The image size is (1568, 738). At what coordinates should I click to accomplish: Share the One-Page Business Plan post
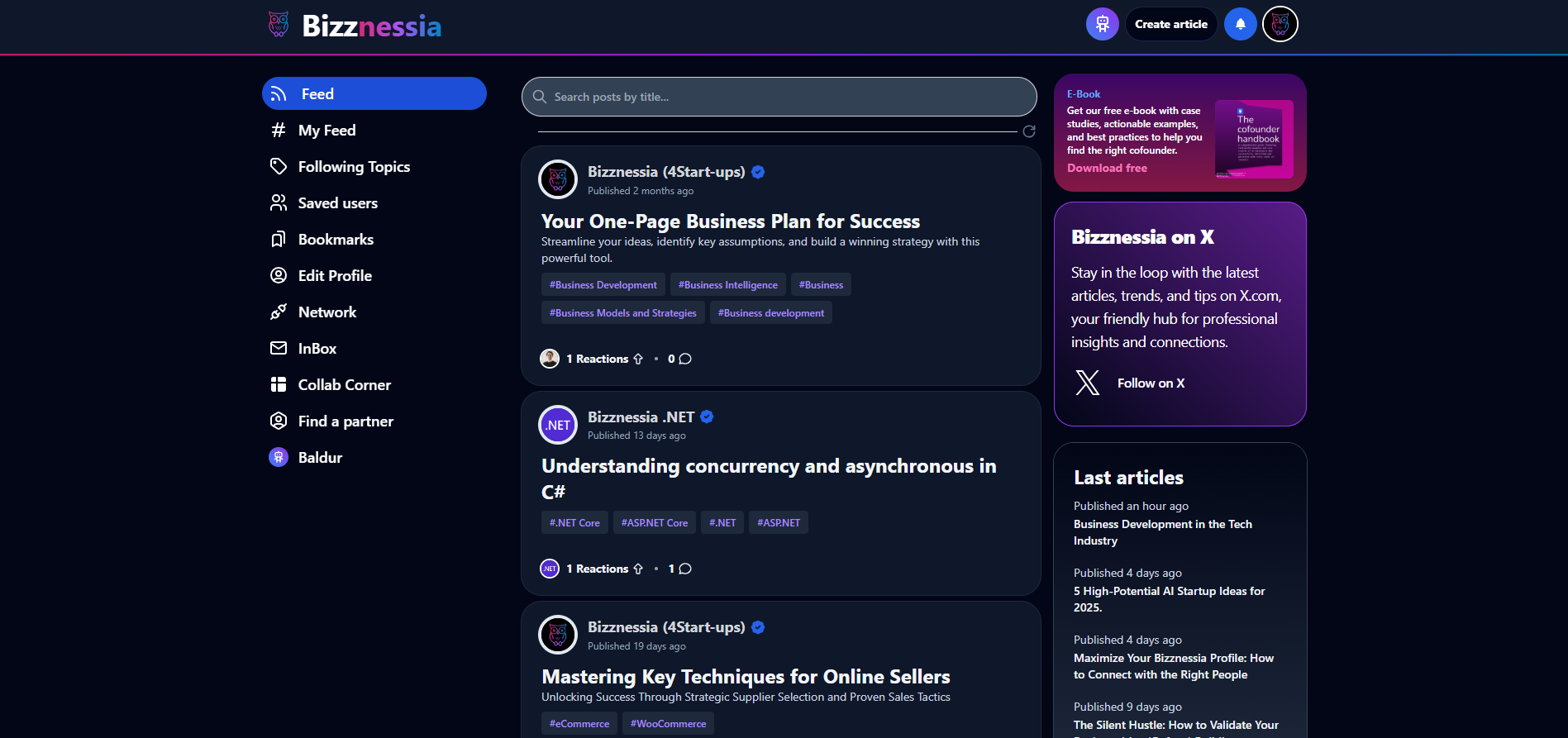click(x=638, y=359)
